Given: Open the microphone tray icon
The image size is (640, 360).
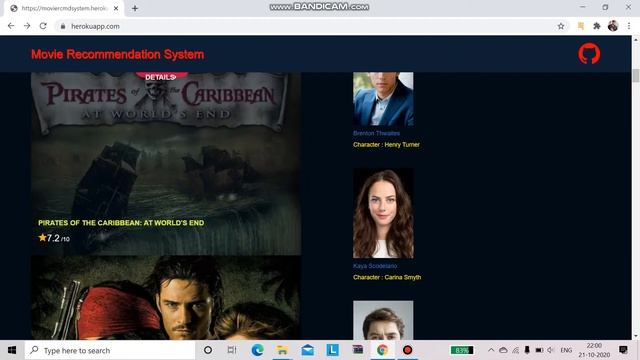Looking at the screenshot, I should pos(527,350).
